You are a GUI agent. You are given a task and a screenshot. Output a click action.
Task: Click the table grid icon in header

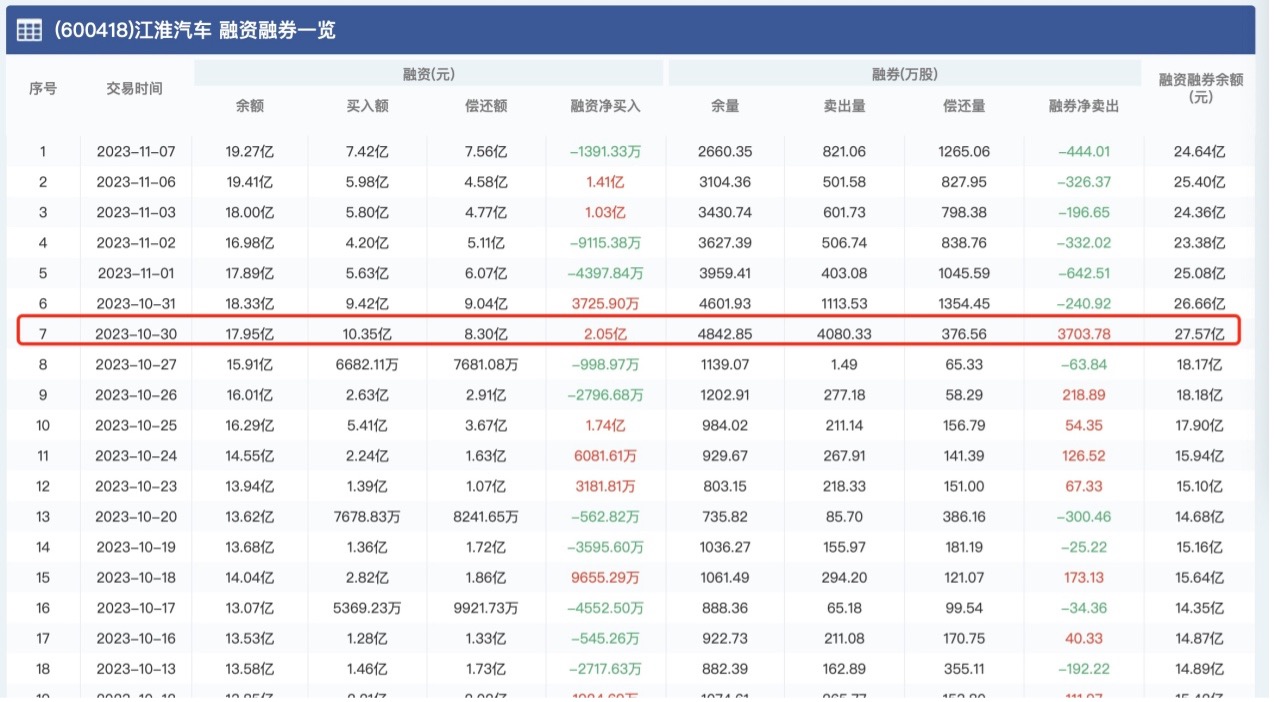tap(29, 30)
